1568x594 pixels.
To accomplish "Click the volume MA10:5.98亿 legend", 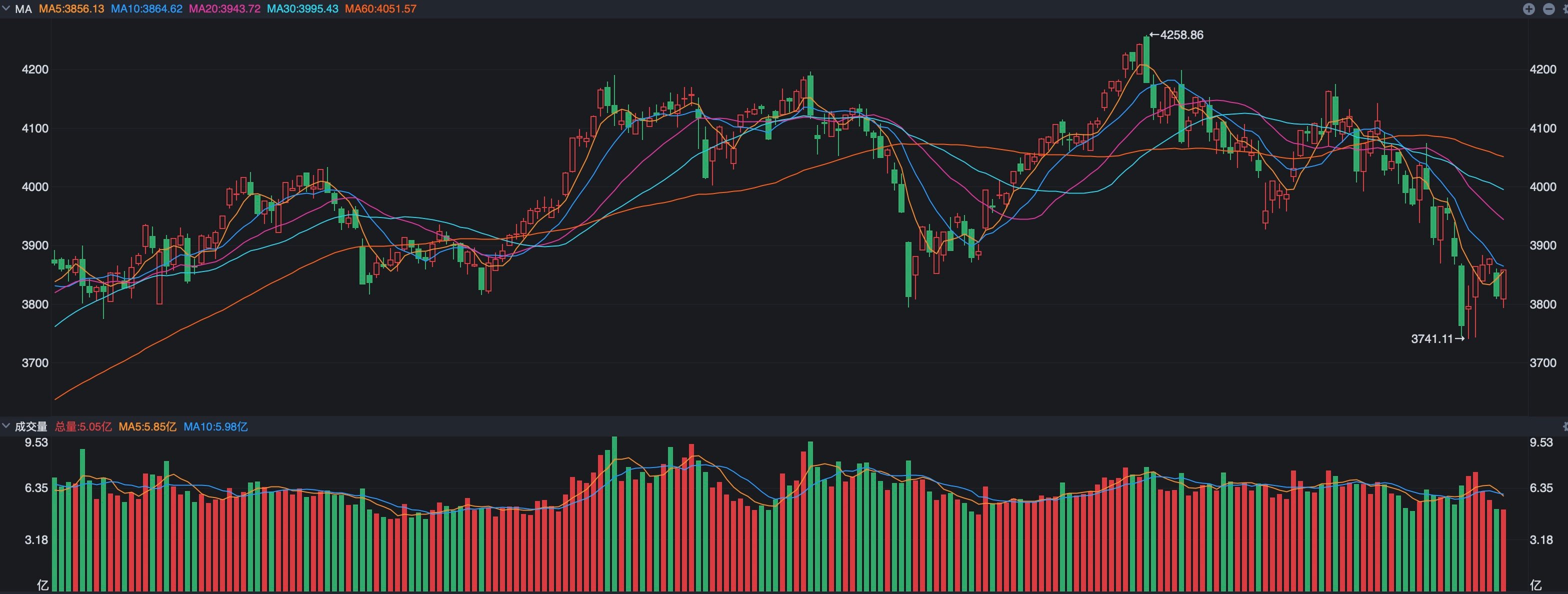I will pyautogui.click(x=215, y=426).
